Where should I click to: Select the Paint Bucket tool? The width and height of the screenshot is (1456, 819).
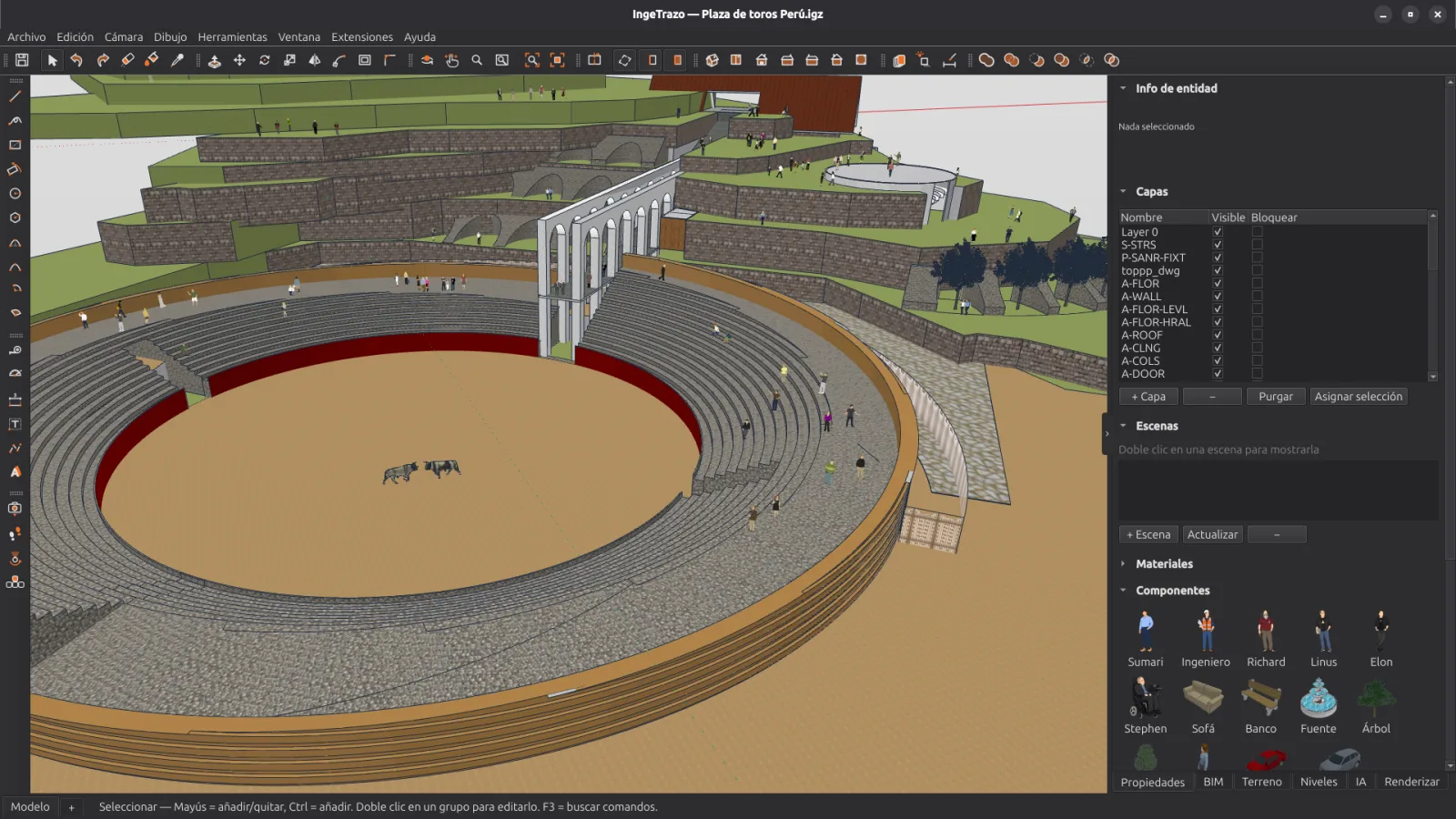point(152,60)
